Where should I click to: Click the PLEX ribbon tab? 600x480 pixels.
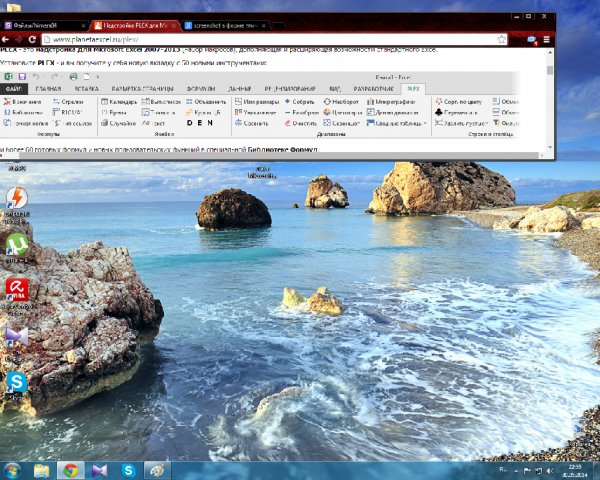tap(413, 89)
